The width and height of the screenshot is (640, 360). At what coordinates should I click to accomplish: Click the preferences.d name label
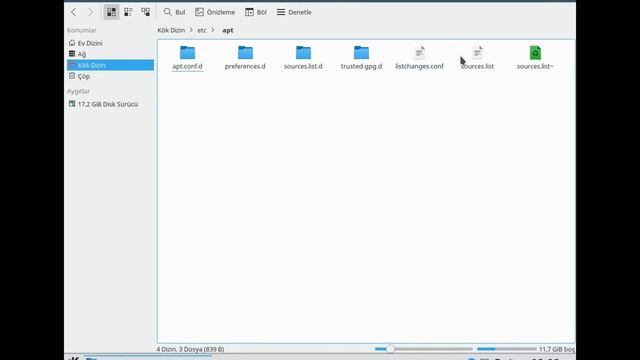click(245, 66)
